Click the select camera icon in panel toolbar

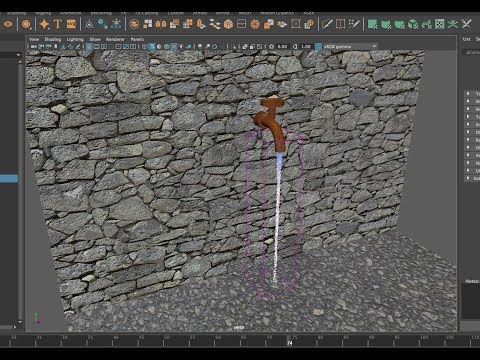tap(33, 47)
